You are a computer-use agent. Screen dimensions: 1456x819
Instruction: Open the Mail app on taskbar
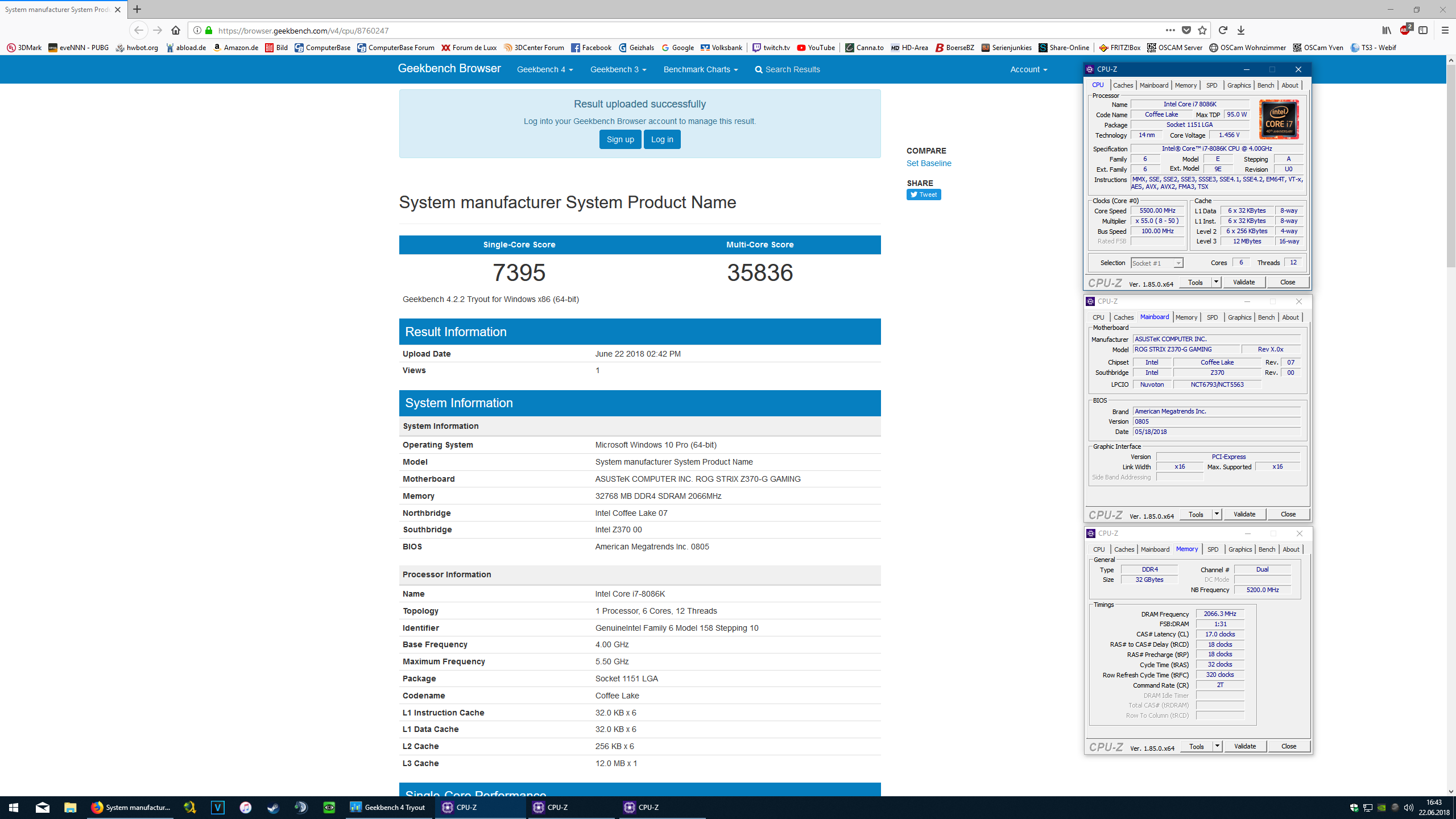click(x=42, y=807)
